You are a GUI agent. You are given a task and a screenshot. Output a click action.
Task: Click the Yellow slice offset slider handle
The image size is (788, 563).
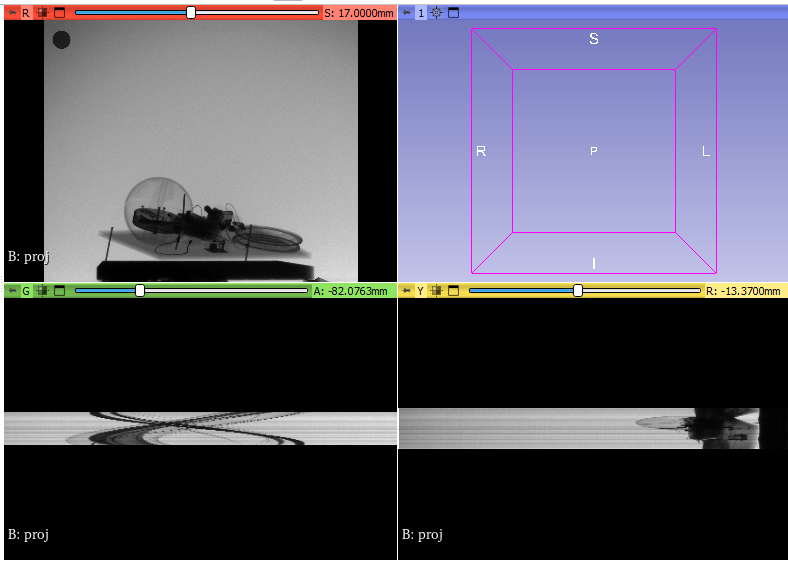(578, 290)
